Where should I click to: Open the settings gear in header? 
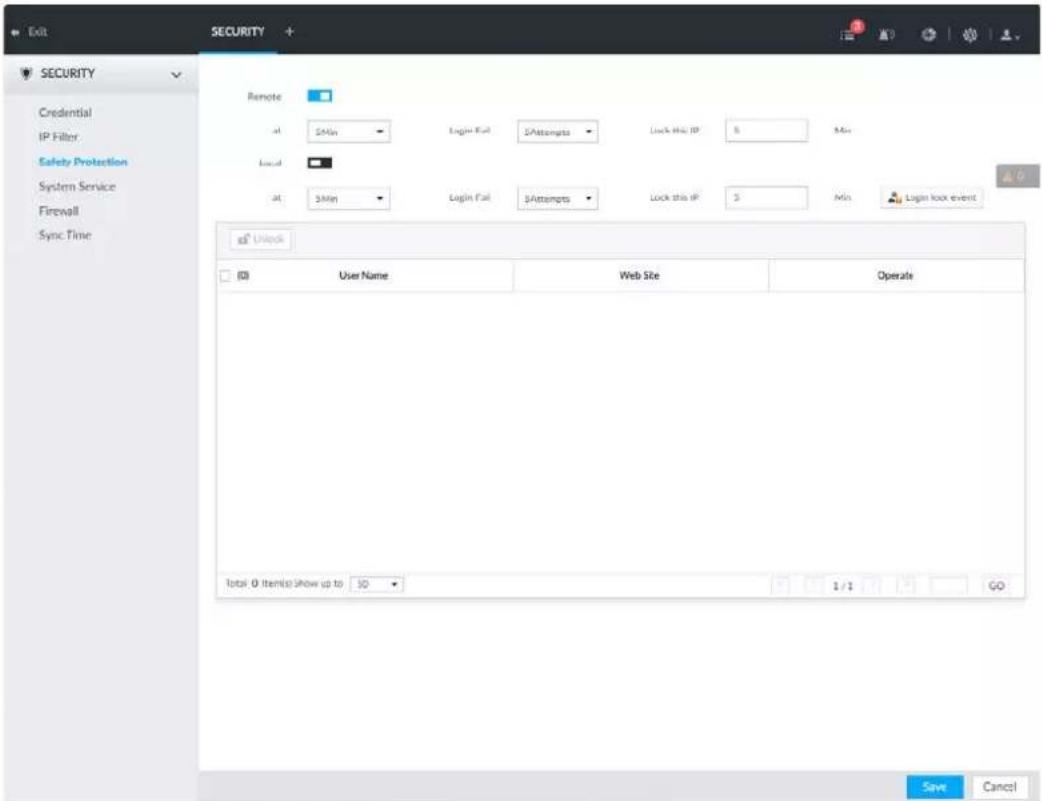coord(970,35)
